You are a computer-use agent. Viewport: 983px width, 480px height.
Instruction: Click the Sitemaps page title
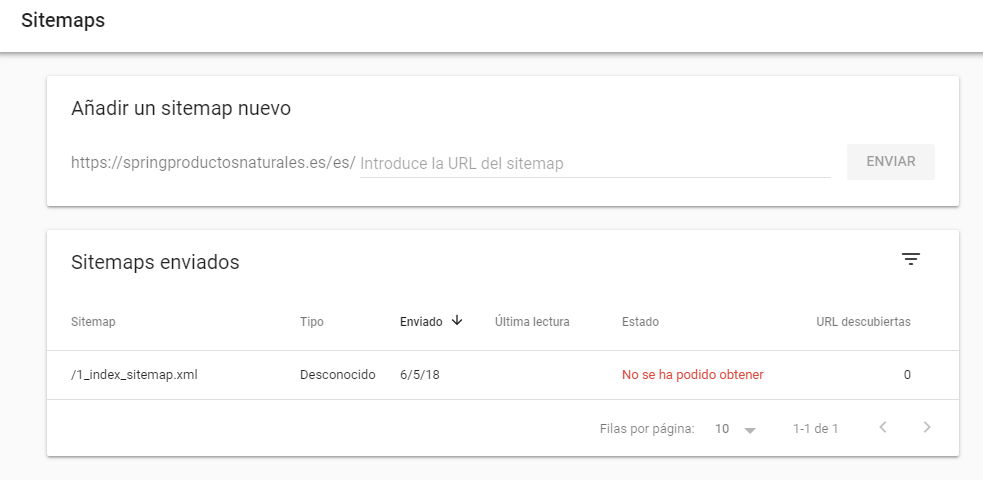point(63,21)
